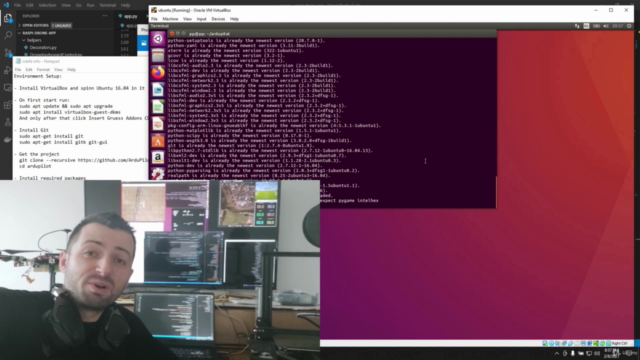Launch Firefox from the Ubuntu launcher
640x360 pixels.
tap(158, 73)
